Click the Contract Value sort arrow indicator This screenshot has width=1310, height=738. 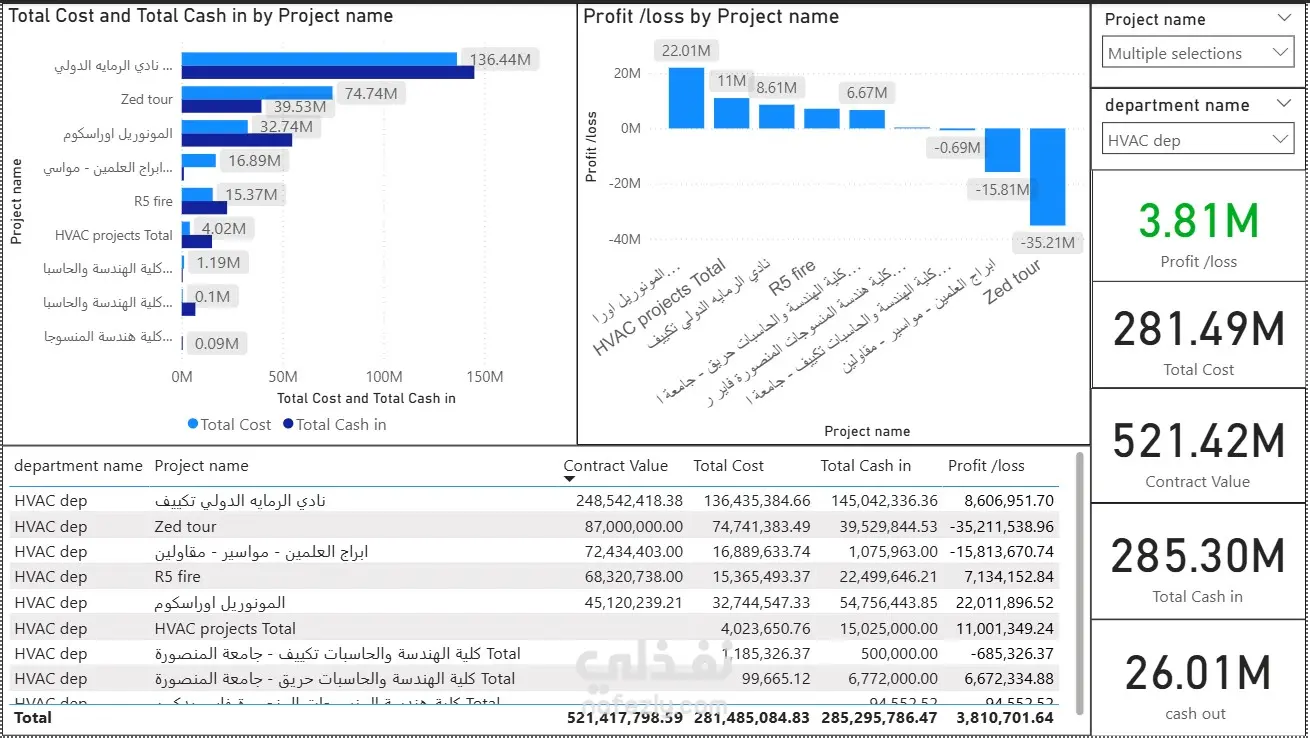(x=569, y=479)
